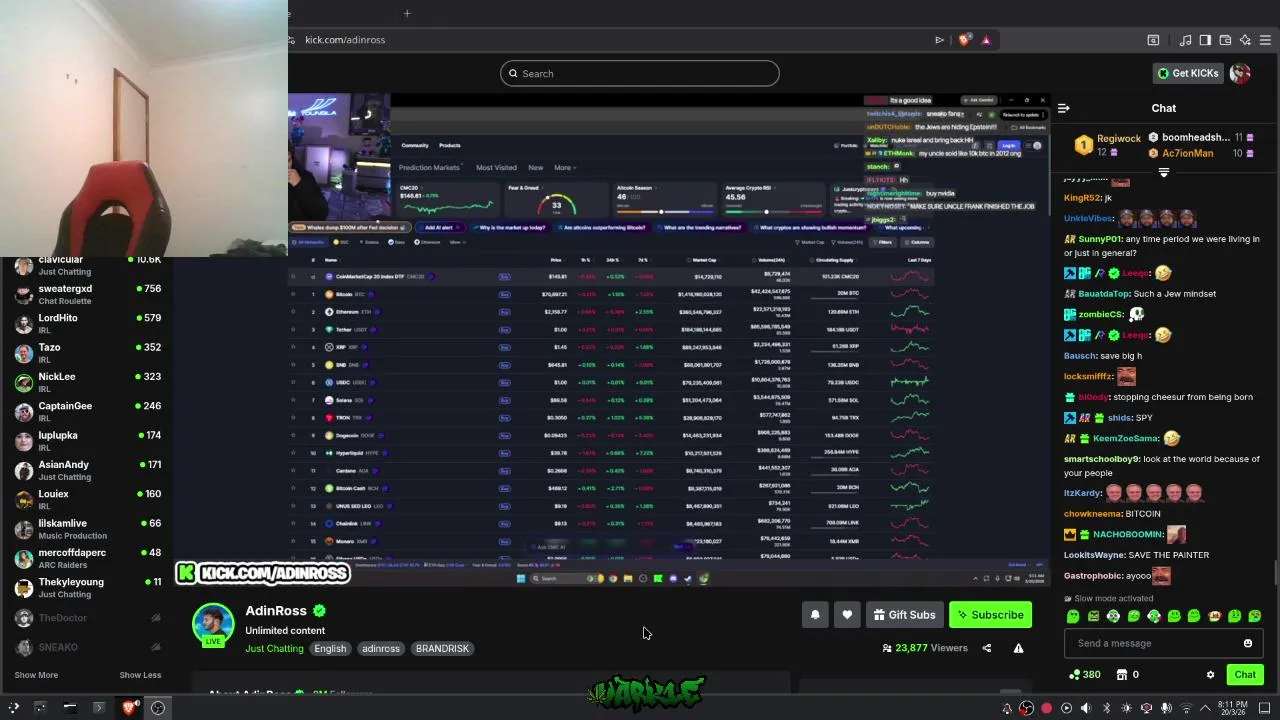This screenshot has height=720, width=1280.
Task: Open the user profile avatar
Action: pyautogui.click(x=1240, y=73)
